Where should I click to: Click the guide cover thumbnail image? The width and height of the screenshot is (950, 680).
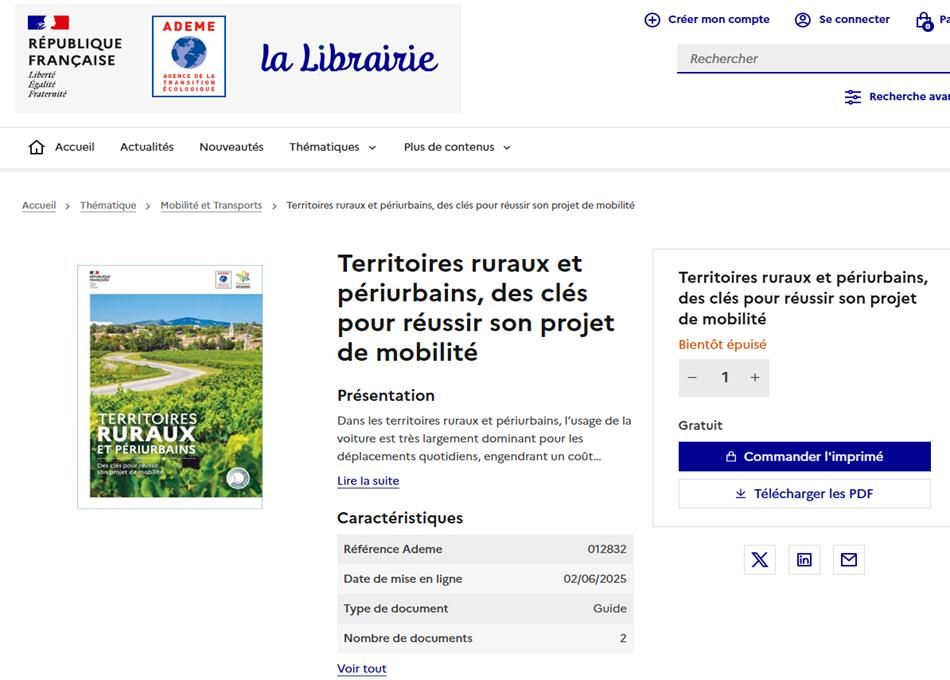(170, 387)
